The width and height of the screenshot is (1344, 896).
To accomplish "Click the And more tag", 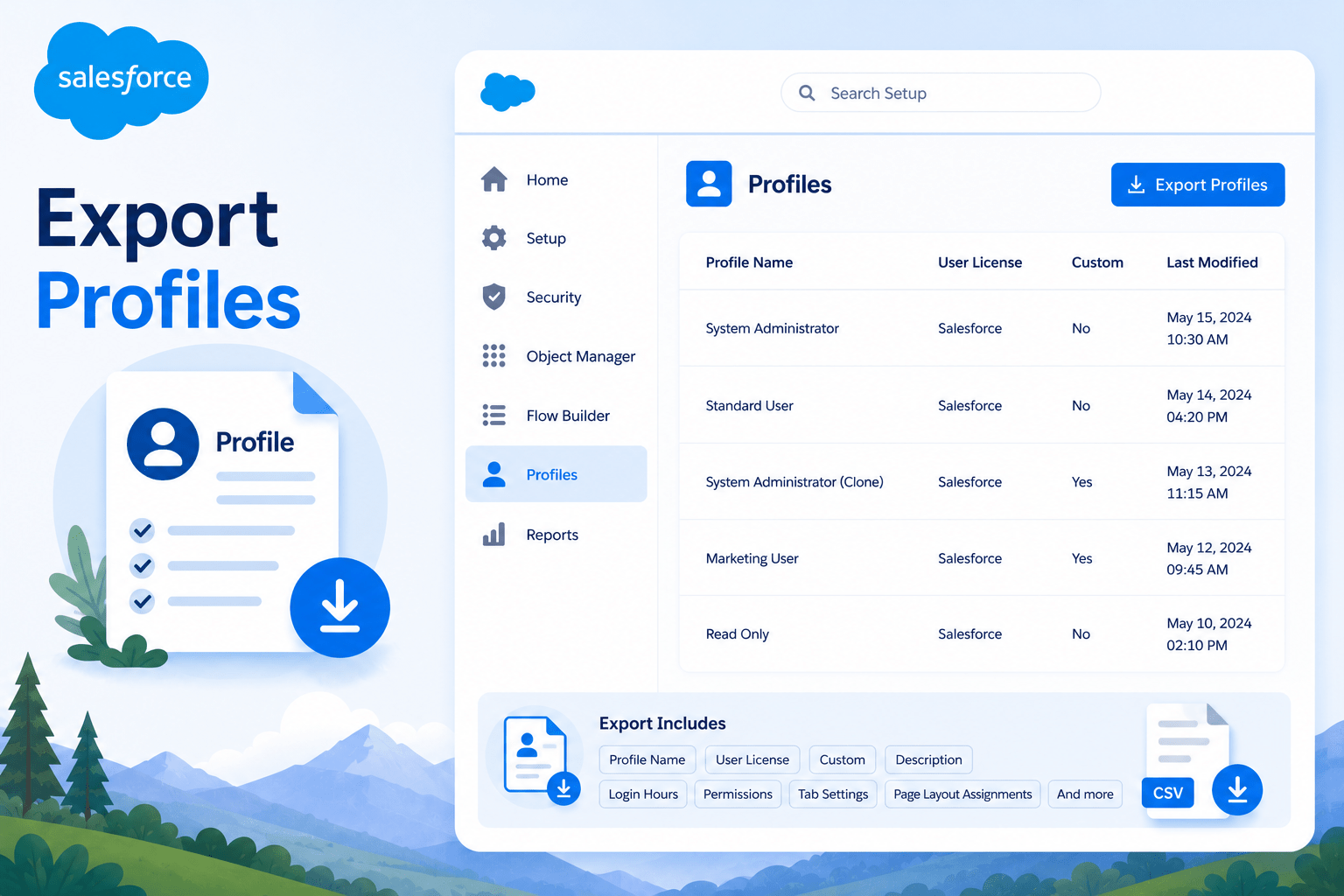I will point(1085,794).
